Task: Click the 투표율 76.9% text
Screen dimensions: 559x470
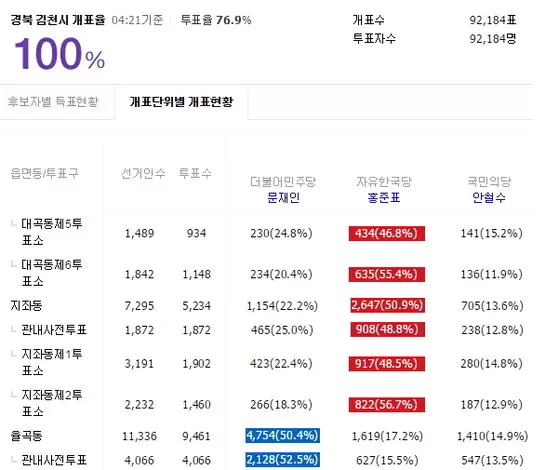Action: (216, 20)
